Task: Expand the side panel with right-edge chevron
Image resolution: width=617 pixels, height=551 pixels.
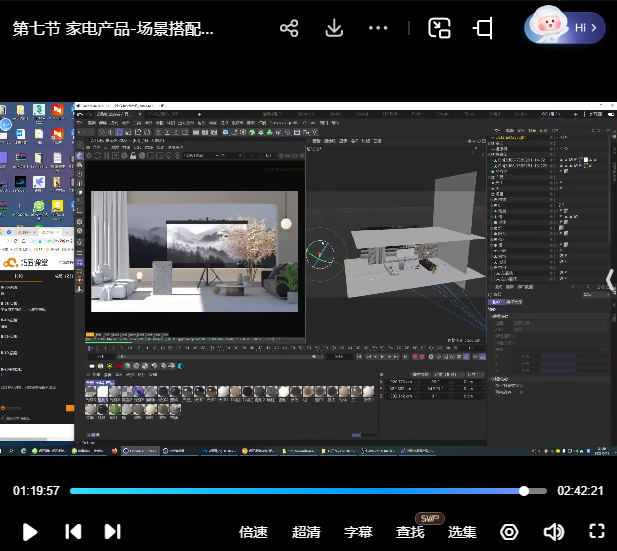Action: 609,279
